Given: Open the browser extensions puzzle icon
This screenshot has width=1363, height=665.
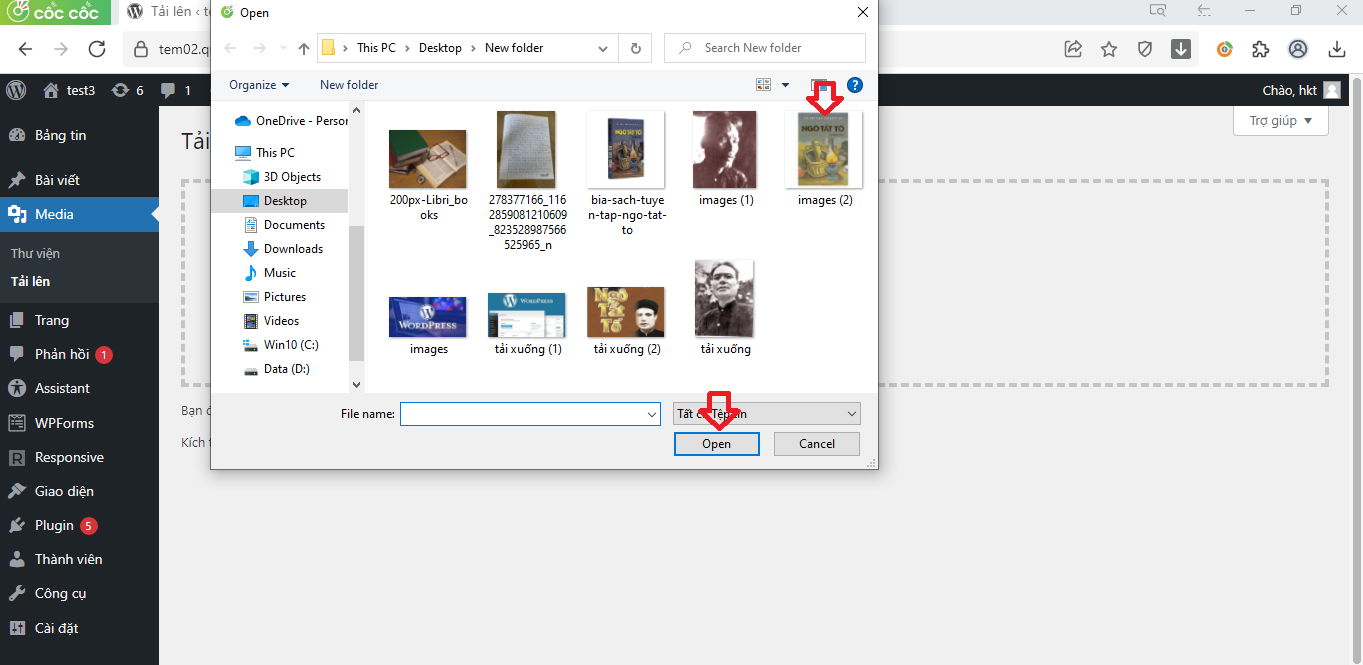Looking at the screenshot, I should [1260, 49].
